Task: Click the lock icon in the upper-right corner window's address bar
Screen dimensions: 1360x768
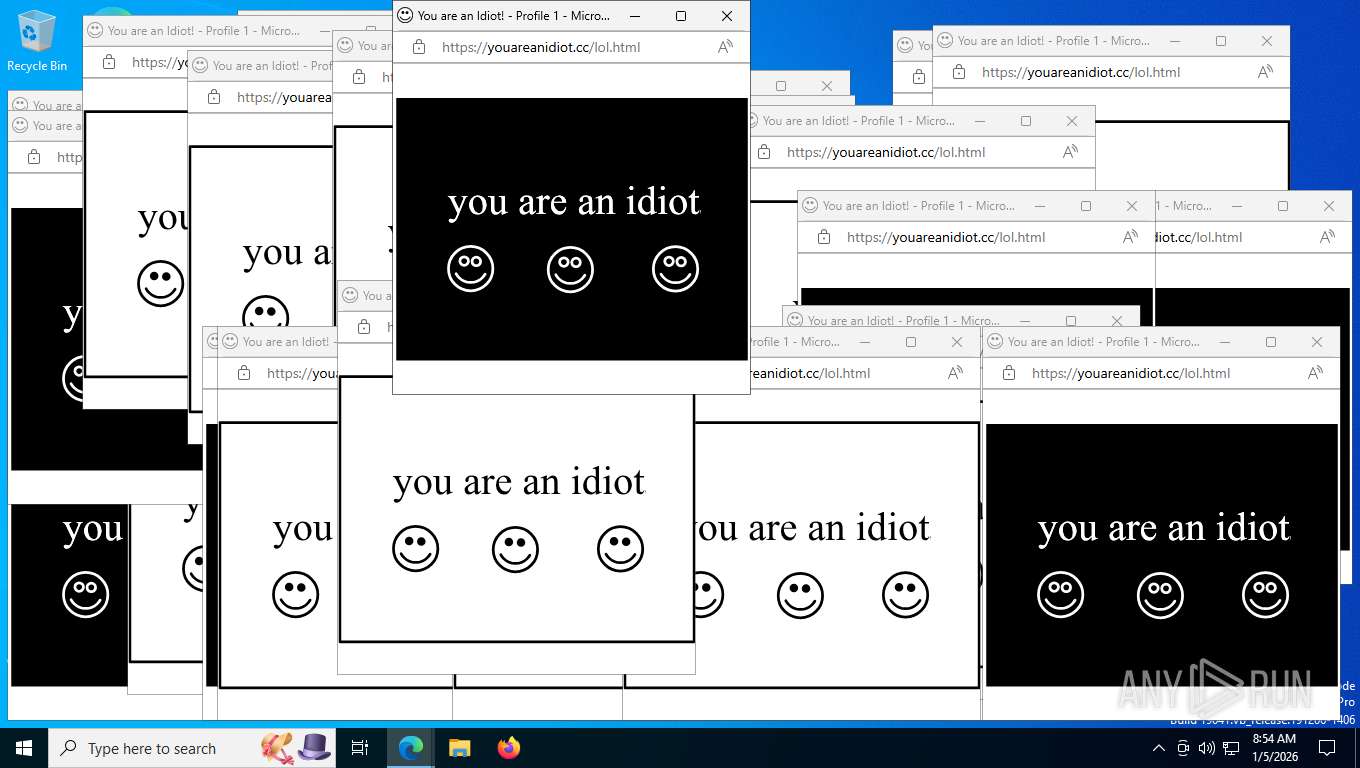Action: 959,72
